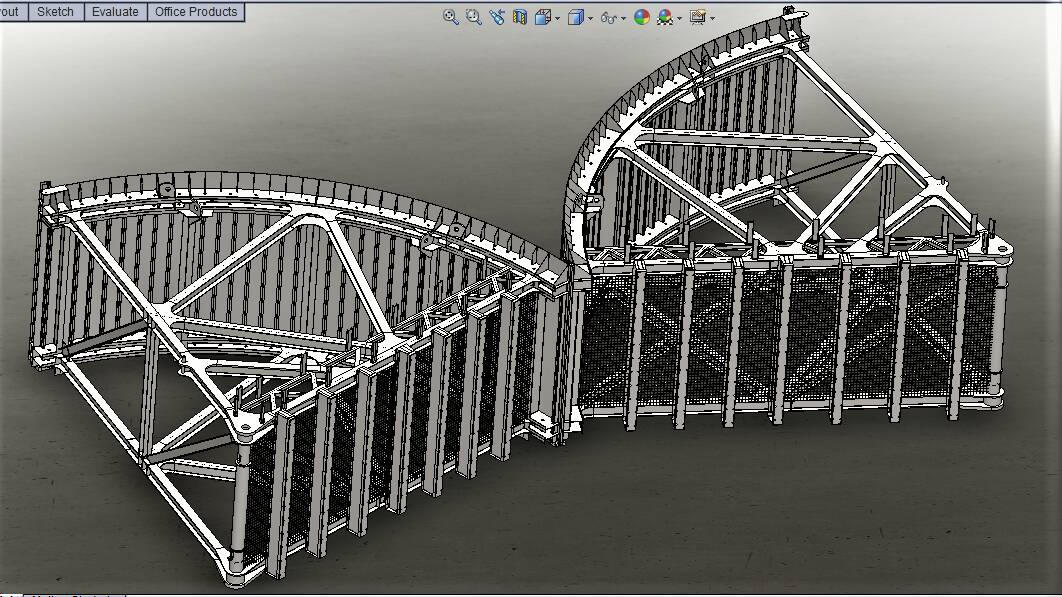The height and width of the screenshot is (597, 1062).
Task: Open Edit Appearance color ball
Action: [642, 17]
